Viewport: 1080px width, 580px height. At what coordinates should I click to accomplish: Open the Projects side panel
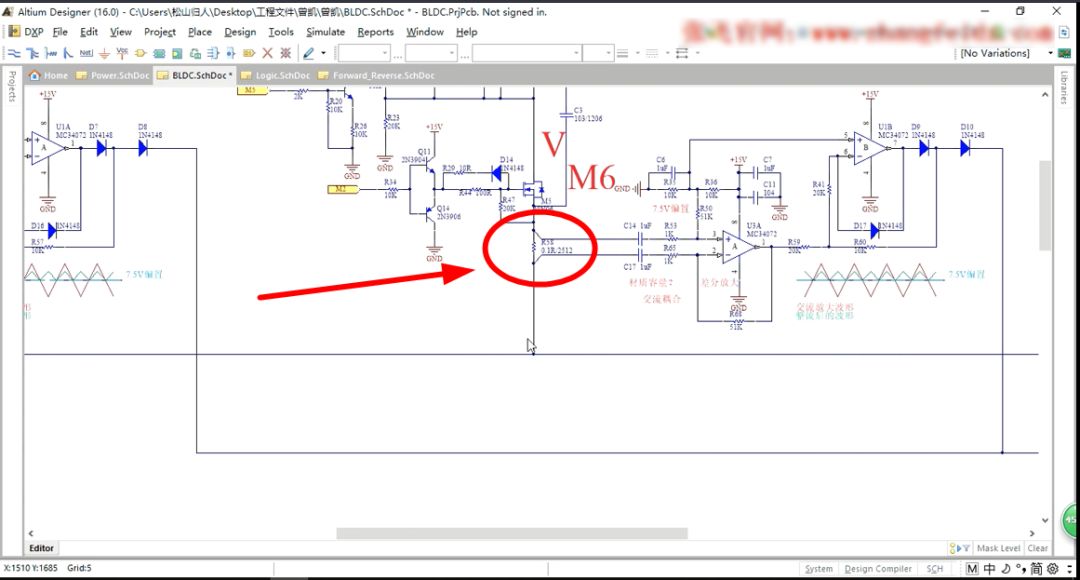[x=11, y=86]
